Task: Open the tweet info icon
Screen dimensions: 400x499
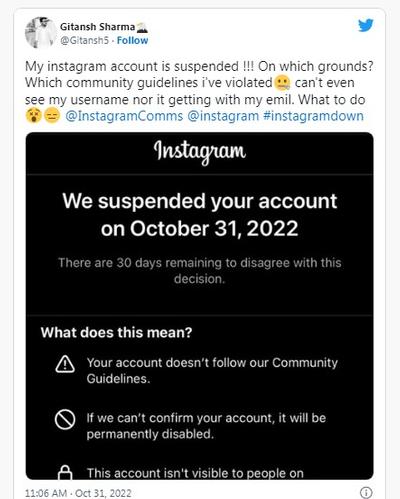Action: point(366,492)
